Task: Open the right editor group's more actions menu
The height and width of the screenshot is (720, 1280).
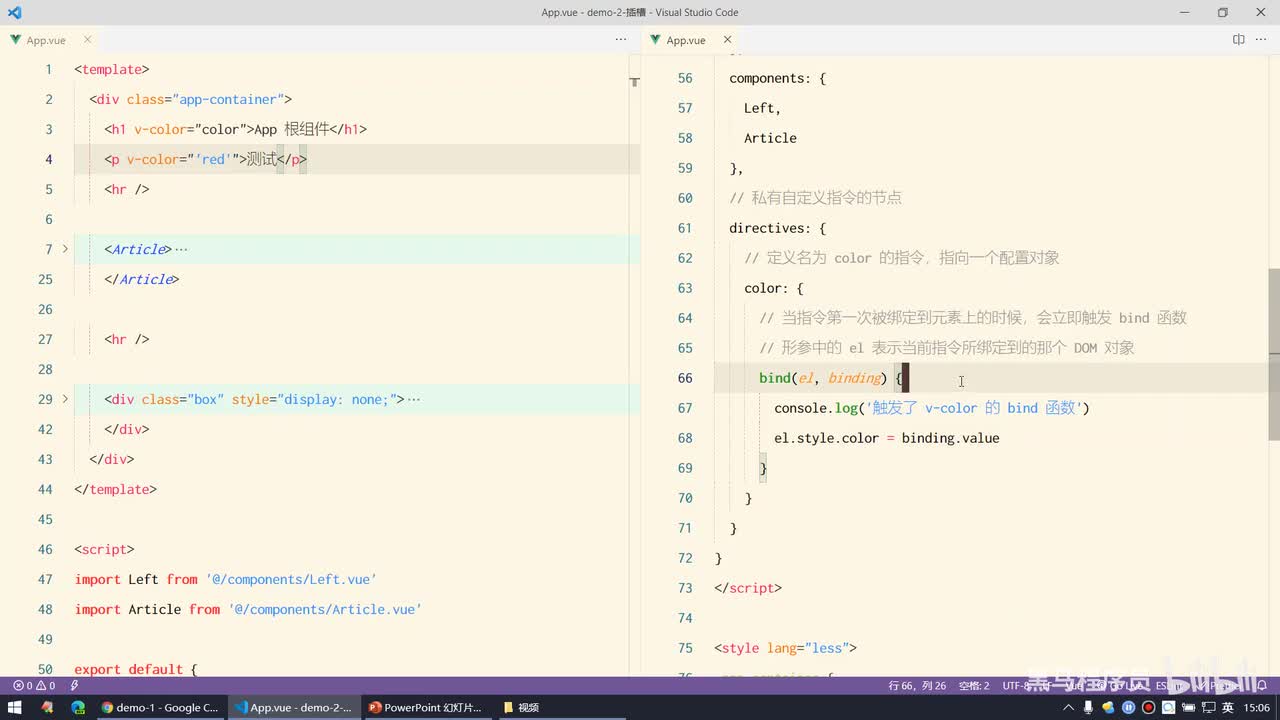Action: [1261, 40]
